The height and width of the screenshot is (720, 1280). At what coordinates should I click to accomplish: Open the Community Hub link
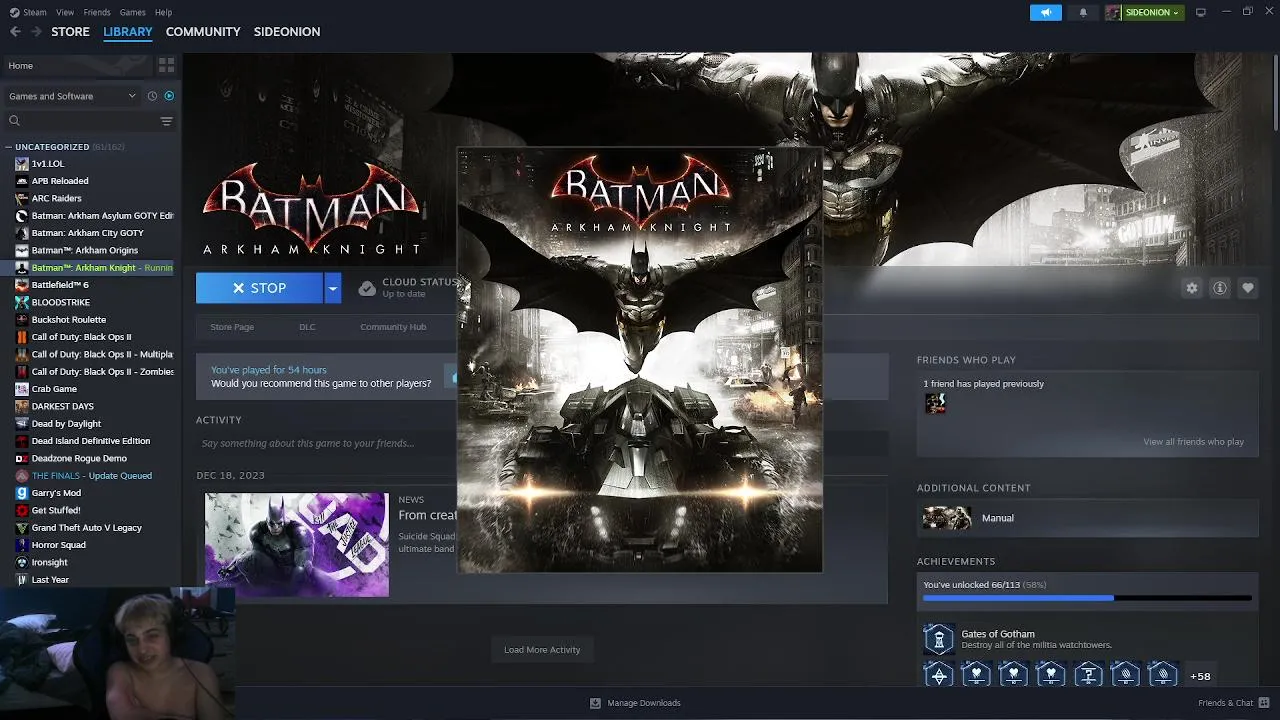coord(393,327)
